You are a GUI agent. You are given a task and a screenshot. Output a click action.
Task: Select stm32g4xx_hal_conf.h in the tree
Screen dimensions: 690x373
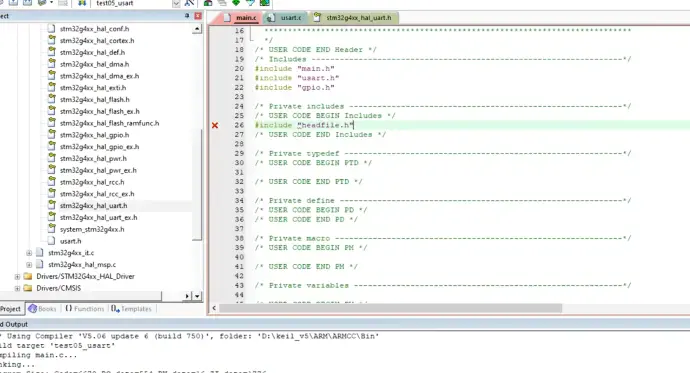click(94, 29)
